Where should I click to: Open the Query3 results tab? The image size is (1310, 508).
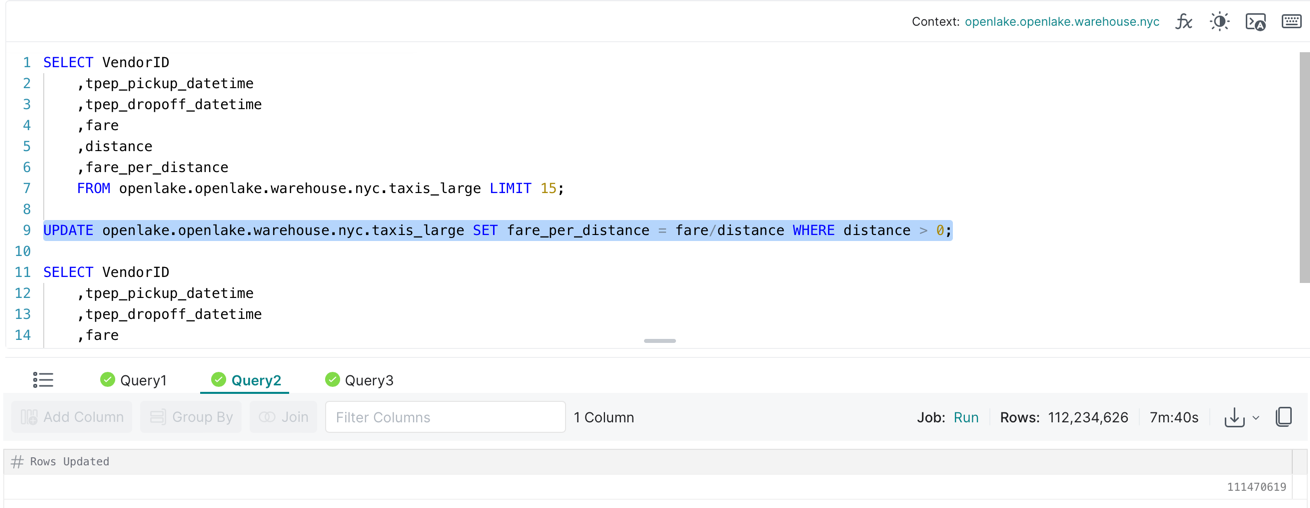pyautogui.click(x=359, y=380)
